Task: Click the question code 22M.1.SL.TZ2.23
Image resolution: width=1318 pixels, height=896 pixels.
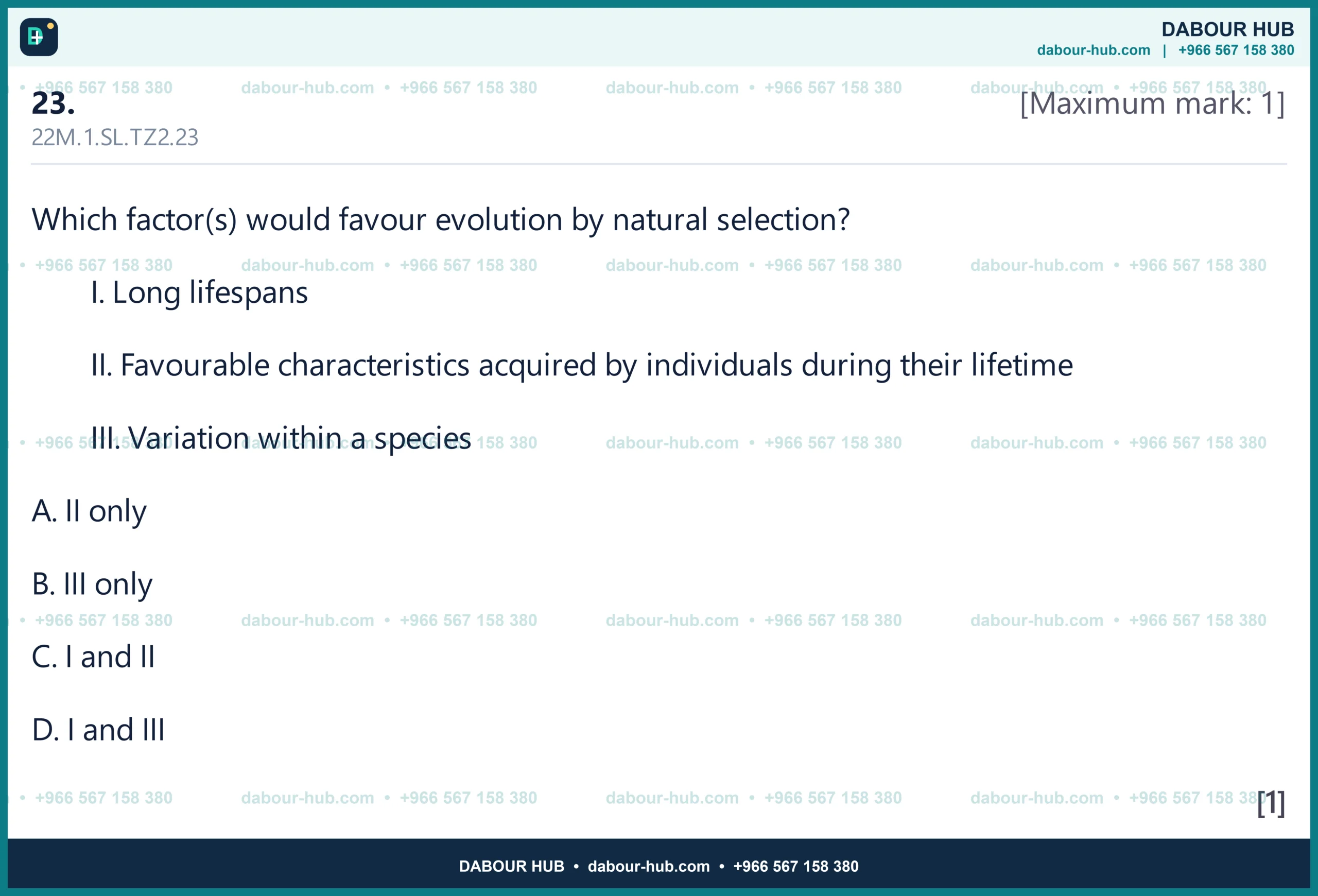Action: (x=115, y=137)
